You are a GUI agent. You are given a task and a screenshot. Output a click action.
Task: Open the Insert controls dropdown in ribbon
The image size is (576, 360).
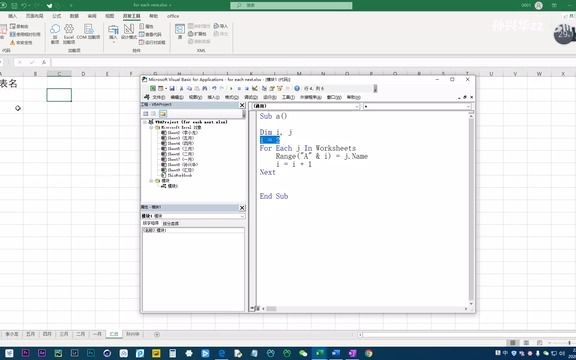point(113,32)
